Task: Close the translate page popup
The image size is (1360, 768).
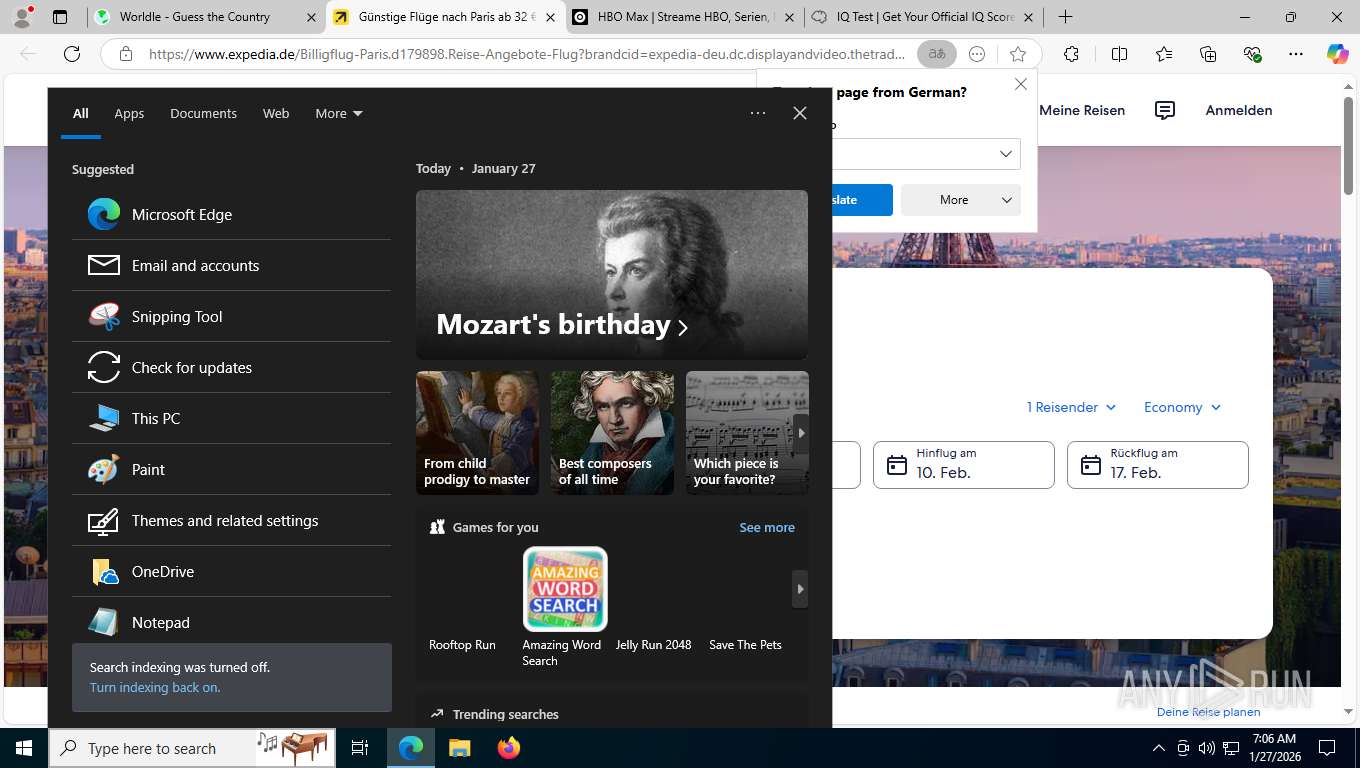Action: point(1021,84)
